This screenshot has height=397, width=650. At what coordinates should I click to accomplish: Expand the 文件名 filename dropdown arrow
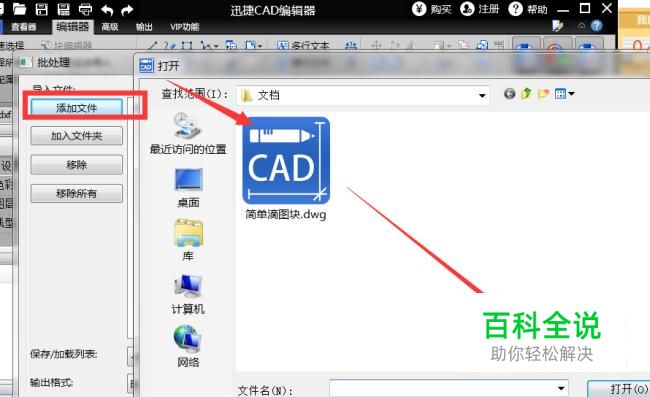point(561,388)
